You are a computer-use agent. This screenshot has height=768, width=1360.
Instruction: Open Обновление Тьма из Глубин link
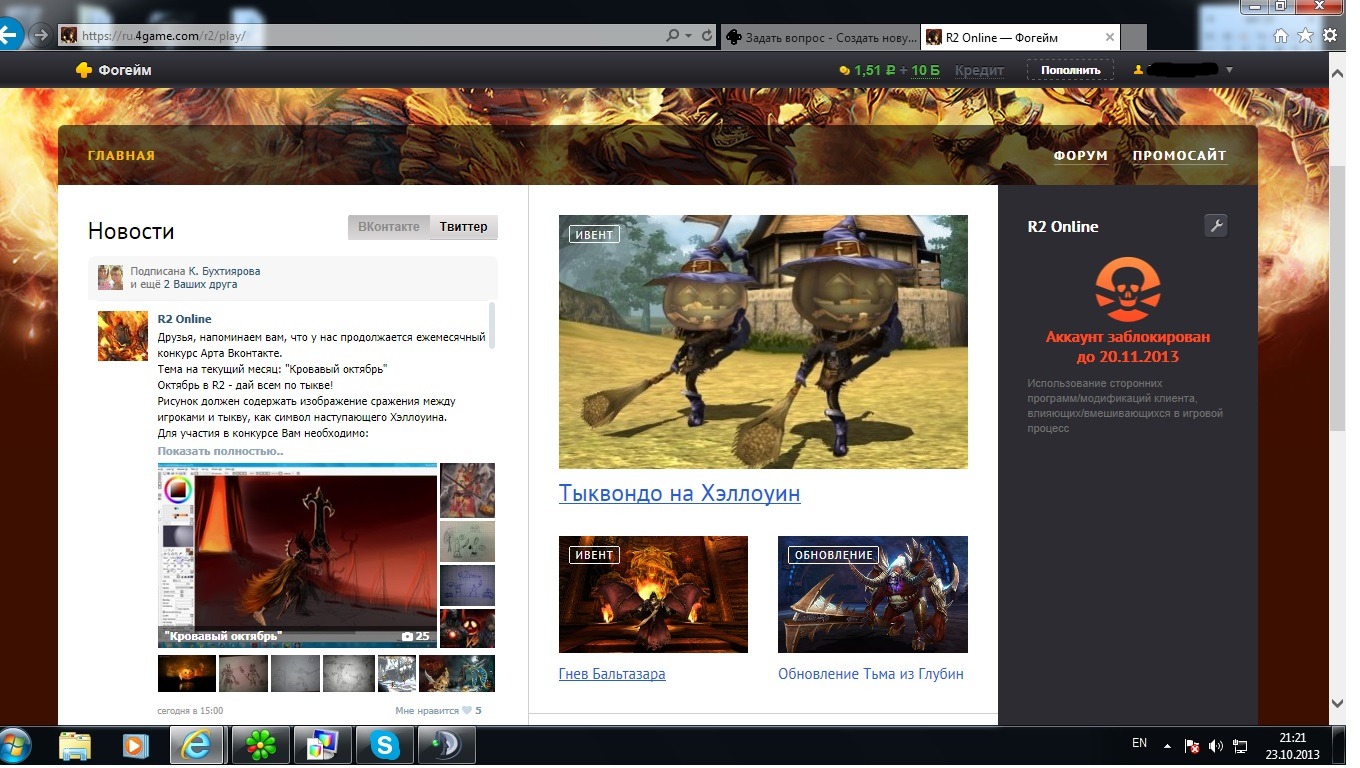tap(871, 674)
